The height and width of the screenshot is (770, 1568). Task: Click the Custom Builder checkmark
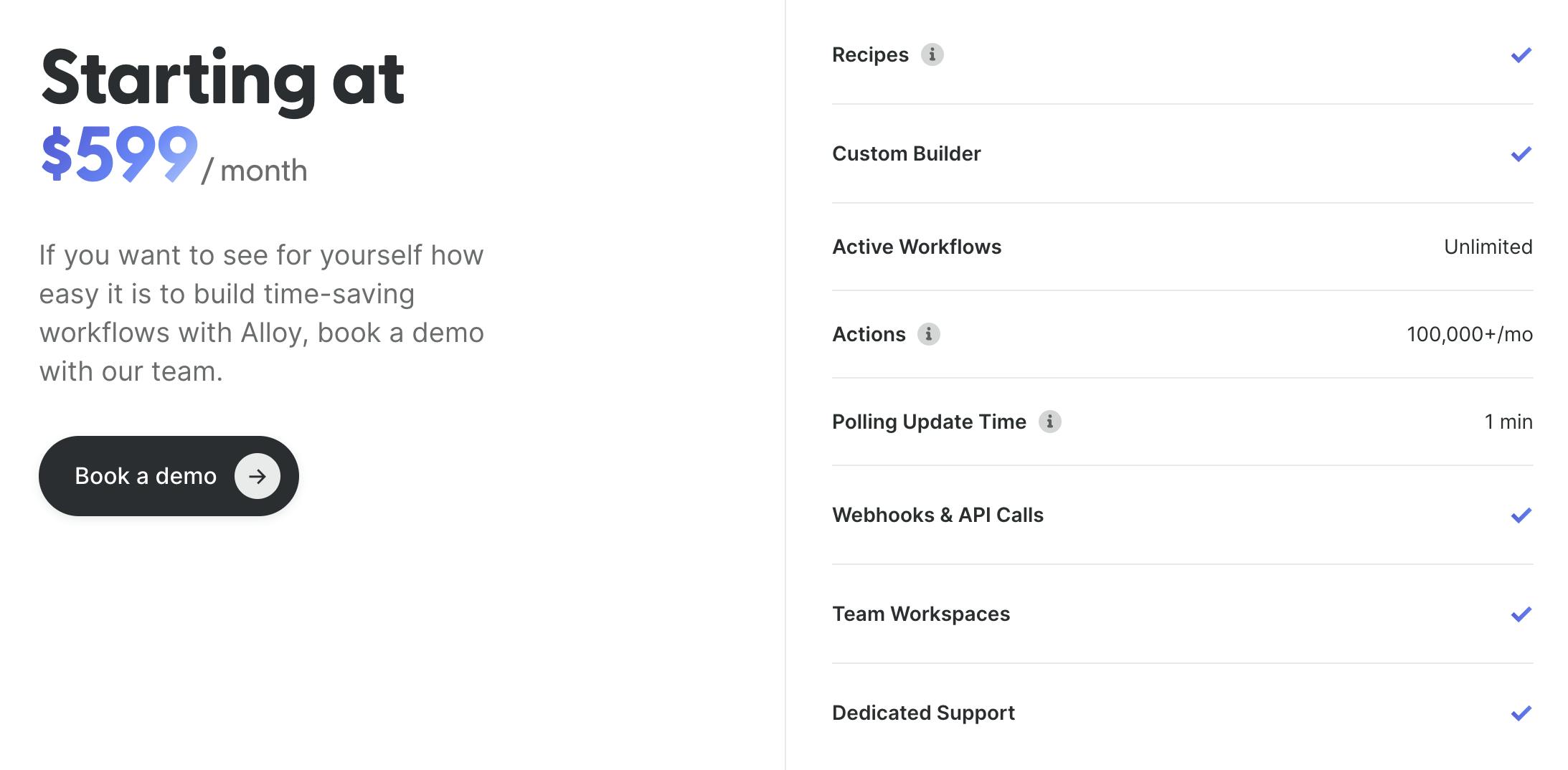pos(1521,154)
